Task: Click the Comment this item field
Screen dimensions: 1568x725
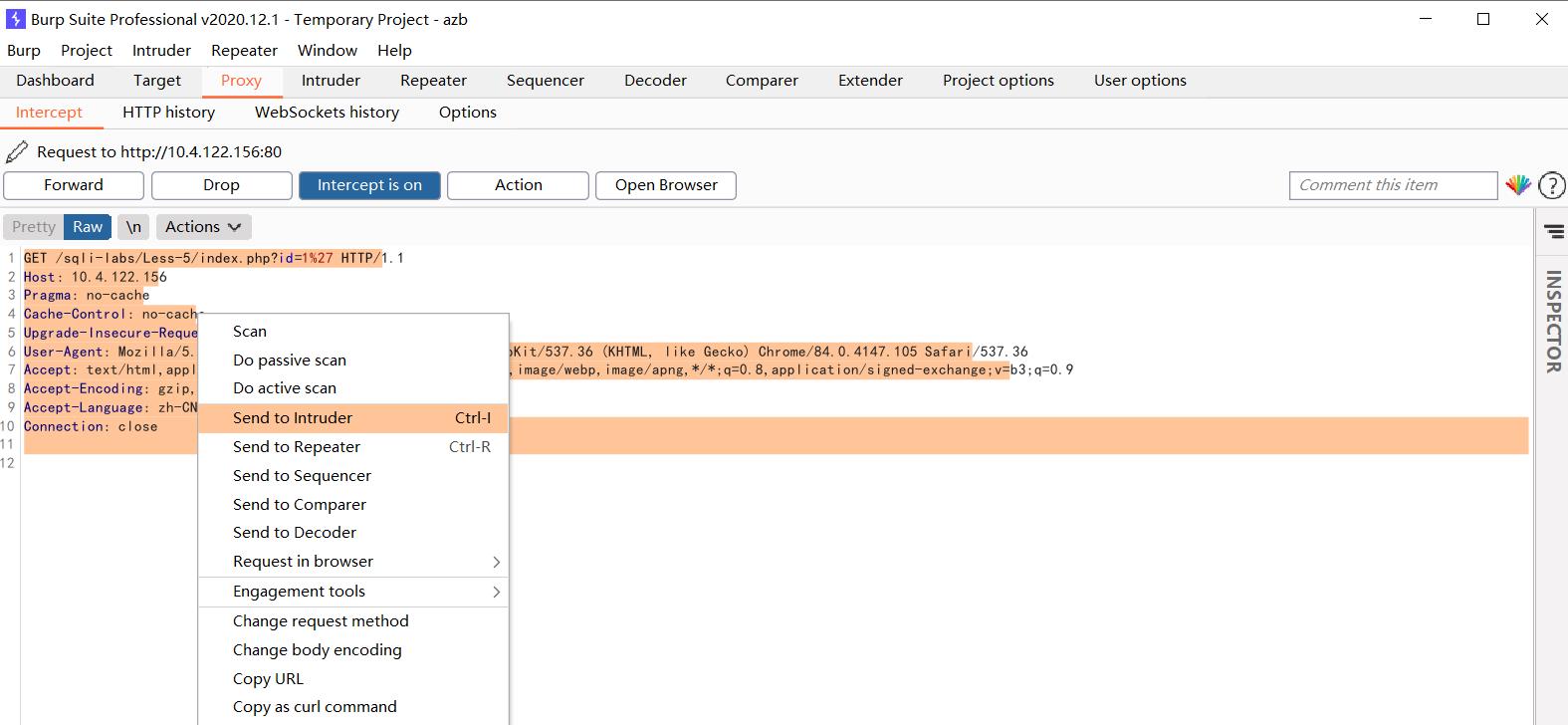Action: coord(1393,185)
